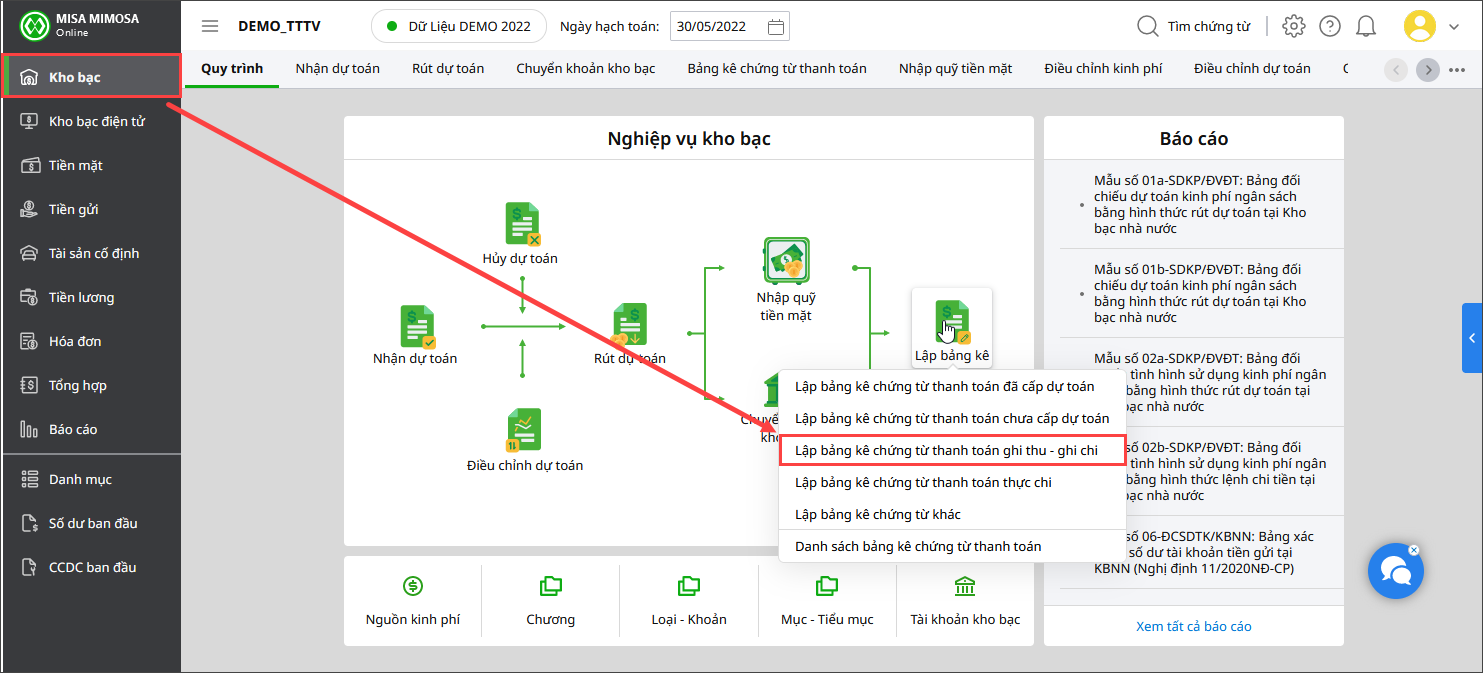Open Mục - Tiểu mục shortcut
This screenshot has height=673, width=1483.
coord(827,602)
